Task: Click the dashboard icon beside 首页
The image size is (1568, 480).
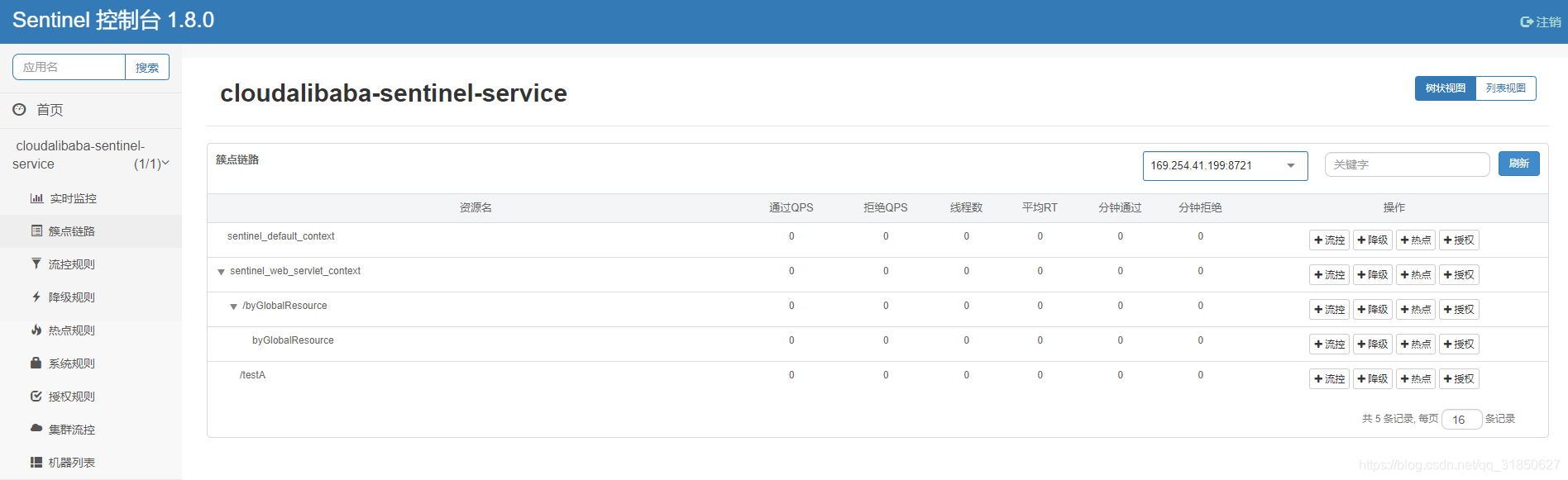Action: (19, 109)
